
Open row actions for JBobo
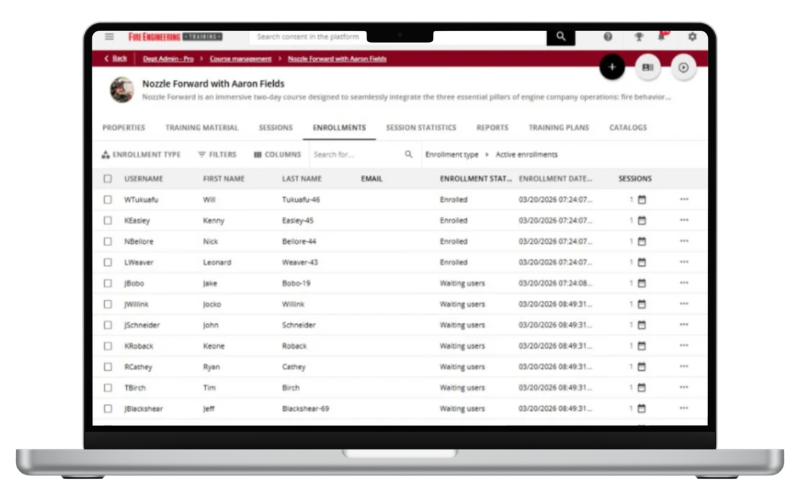pyautogui.click(x=684, y=283)
